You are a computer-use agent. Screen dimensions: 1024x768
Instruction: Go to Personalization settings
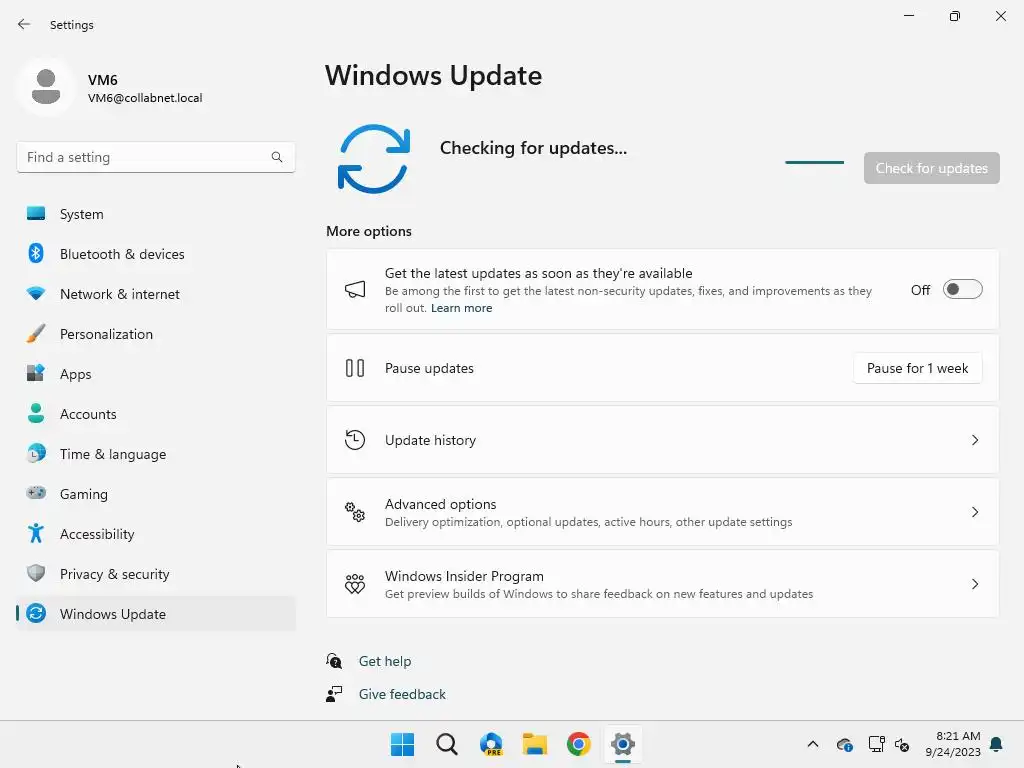pyautogui.click(x=156, y=334)
